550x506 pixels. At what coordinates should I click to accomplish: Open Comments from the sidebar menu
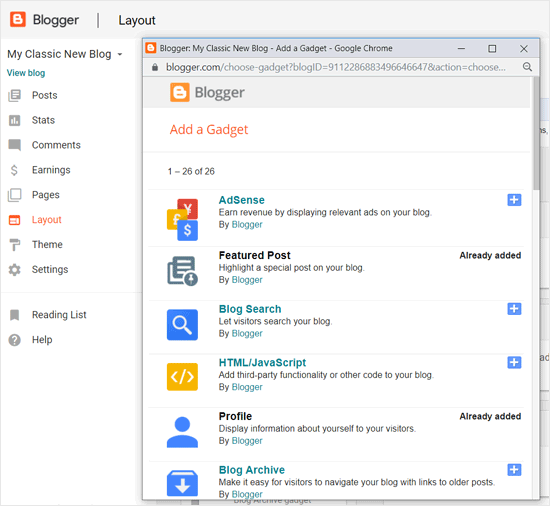[56, 145]
